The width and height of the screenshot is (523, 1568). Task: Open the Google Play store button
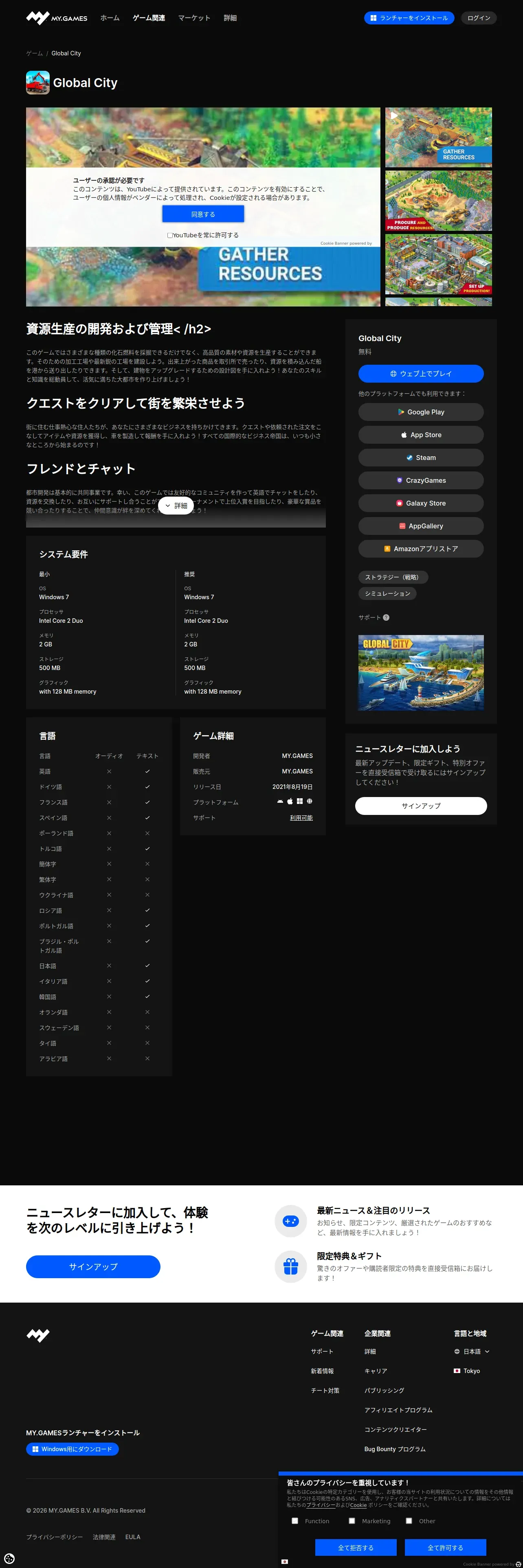(421, 412)
